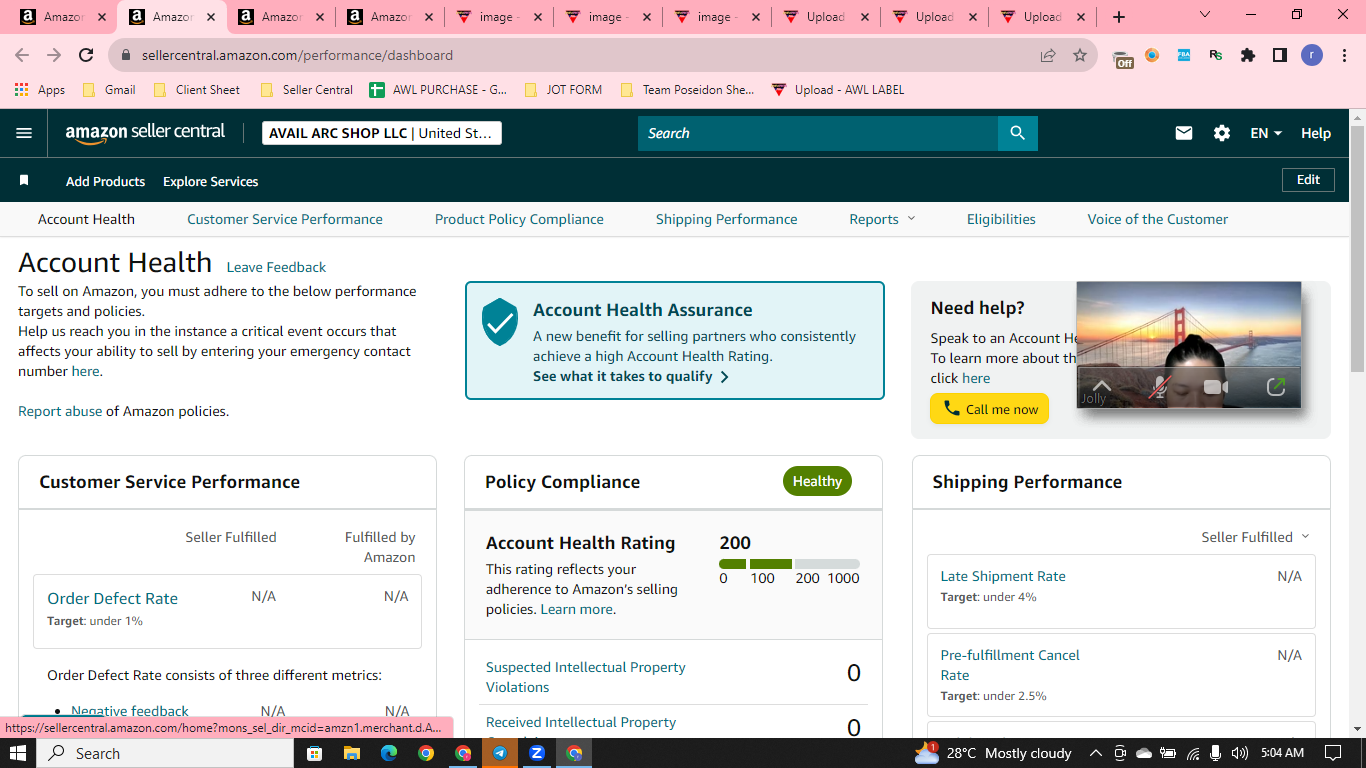
Task: Share this page from the address bar
Action: coord(1048,55)
